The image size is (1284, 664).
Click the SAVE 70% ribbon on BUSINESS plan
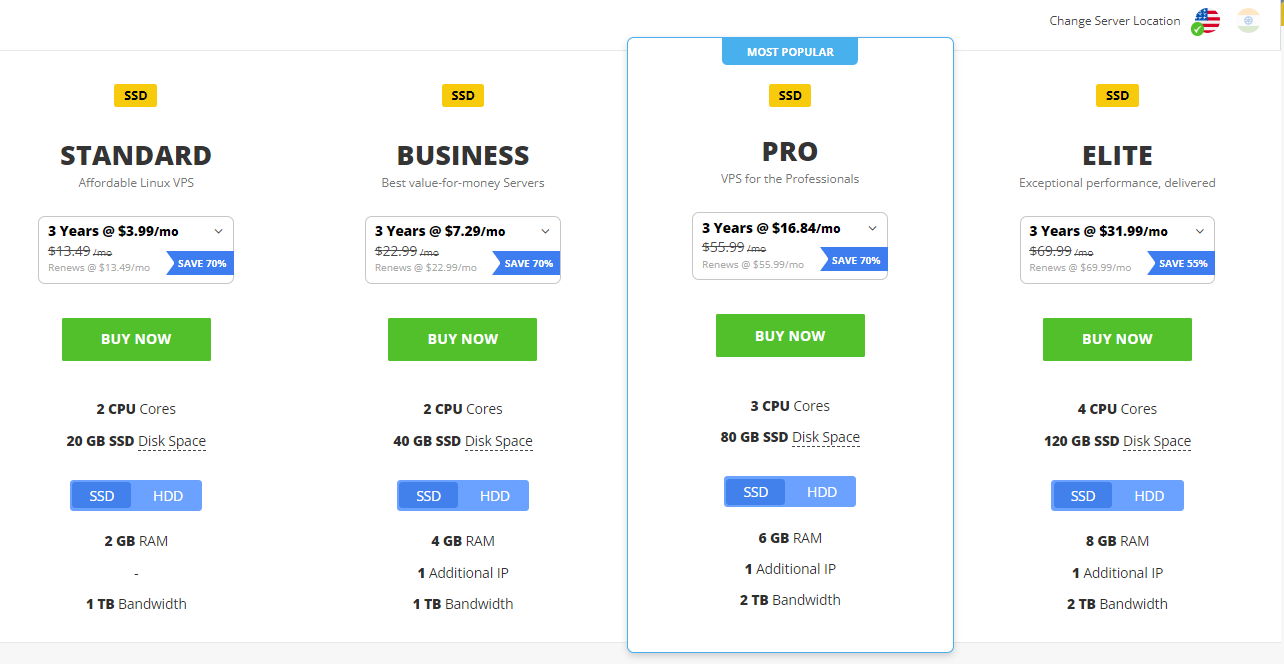528,264
